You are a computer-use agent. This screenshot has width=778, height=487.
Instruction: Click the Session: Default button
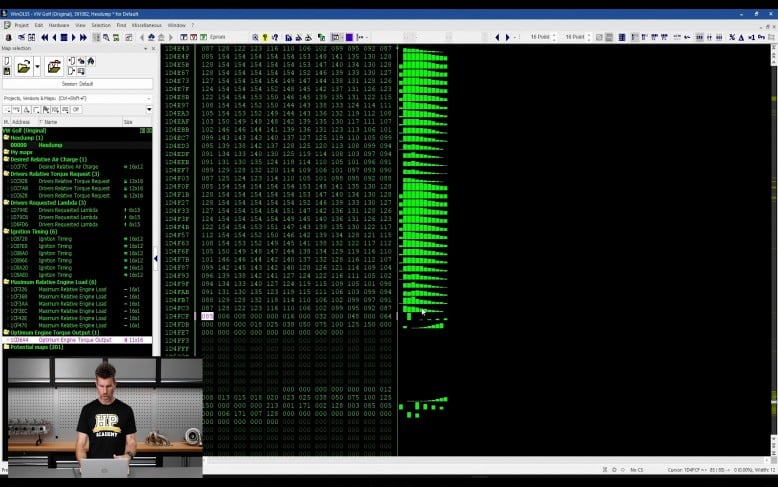click(77, 84)
